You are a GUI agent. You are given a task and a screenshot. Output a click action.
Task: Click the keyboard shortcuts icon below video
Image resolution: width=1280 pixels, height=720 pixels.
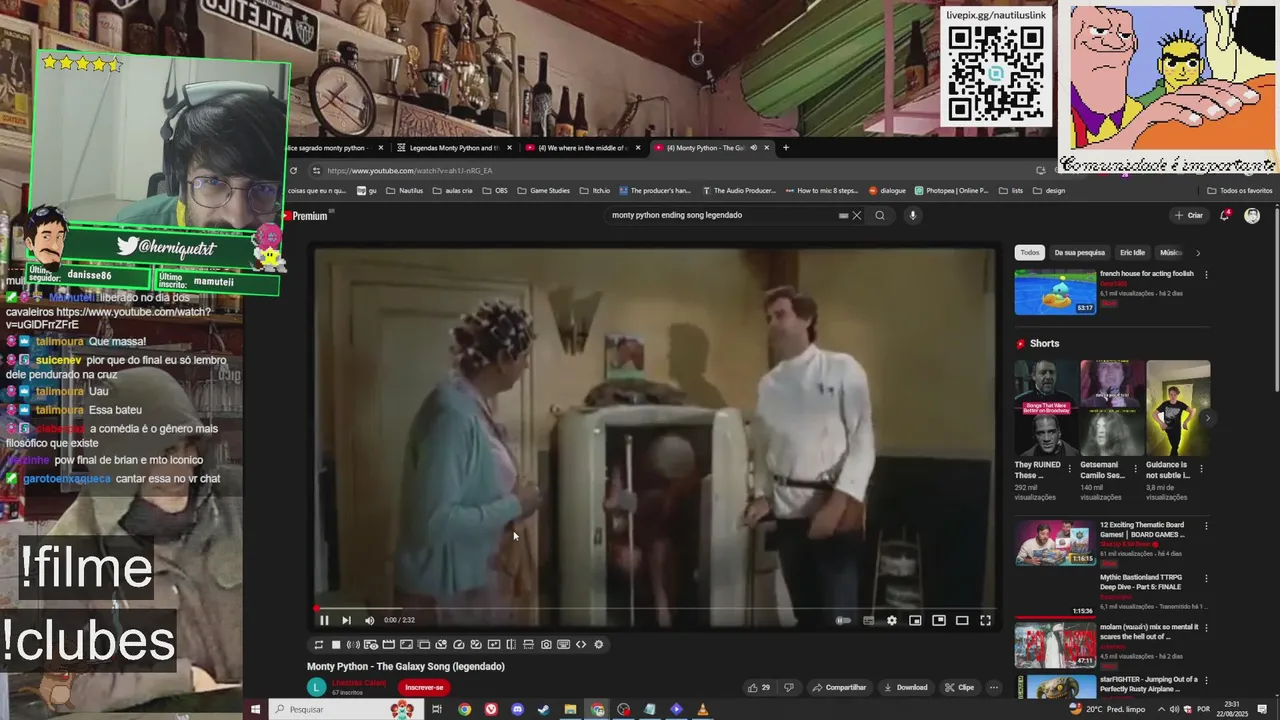pos(563,645)
